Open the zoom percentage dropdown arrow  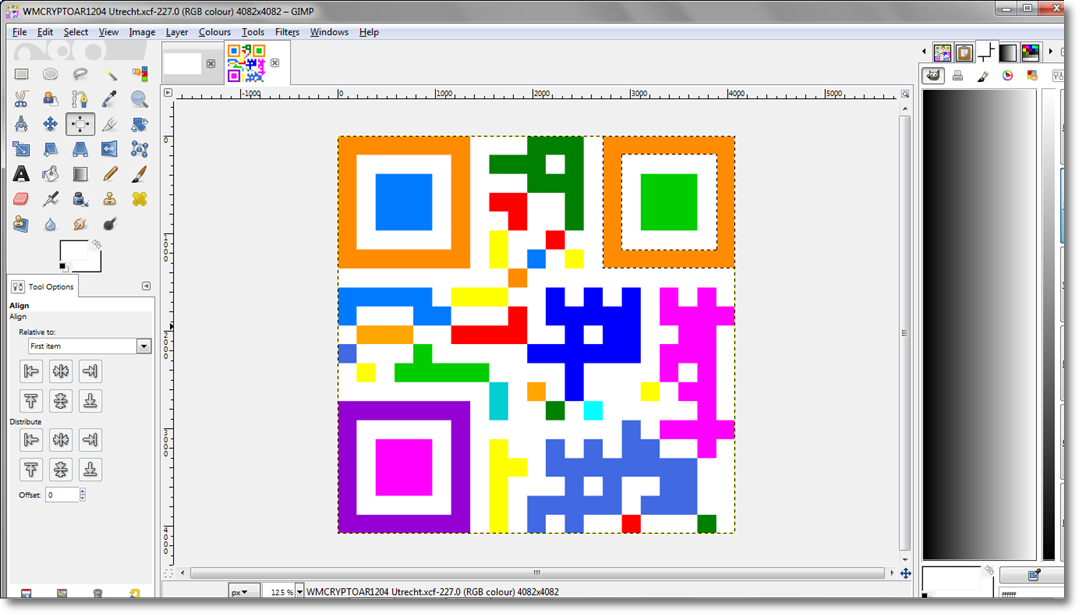click(x=300, y=592)
